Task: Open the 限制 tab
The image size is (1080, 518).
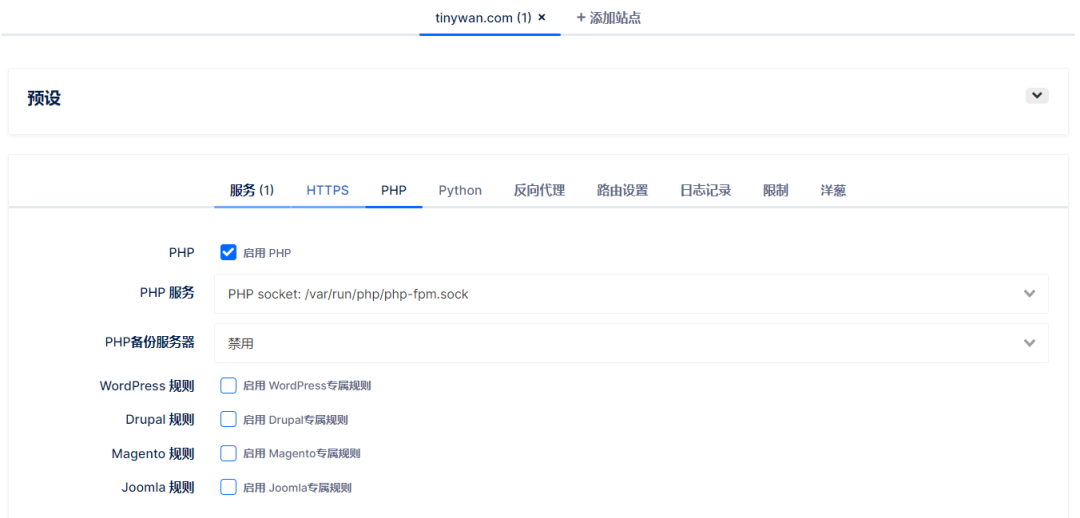Action: (776, 191)
